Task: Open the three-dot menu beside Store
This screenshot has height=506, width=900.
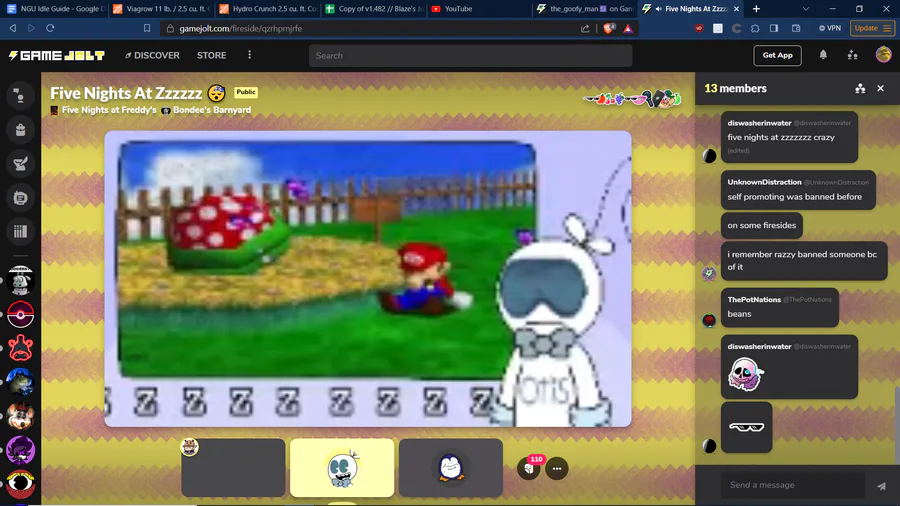Action: coord(249,55)
